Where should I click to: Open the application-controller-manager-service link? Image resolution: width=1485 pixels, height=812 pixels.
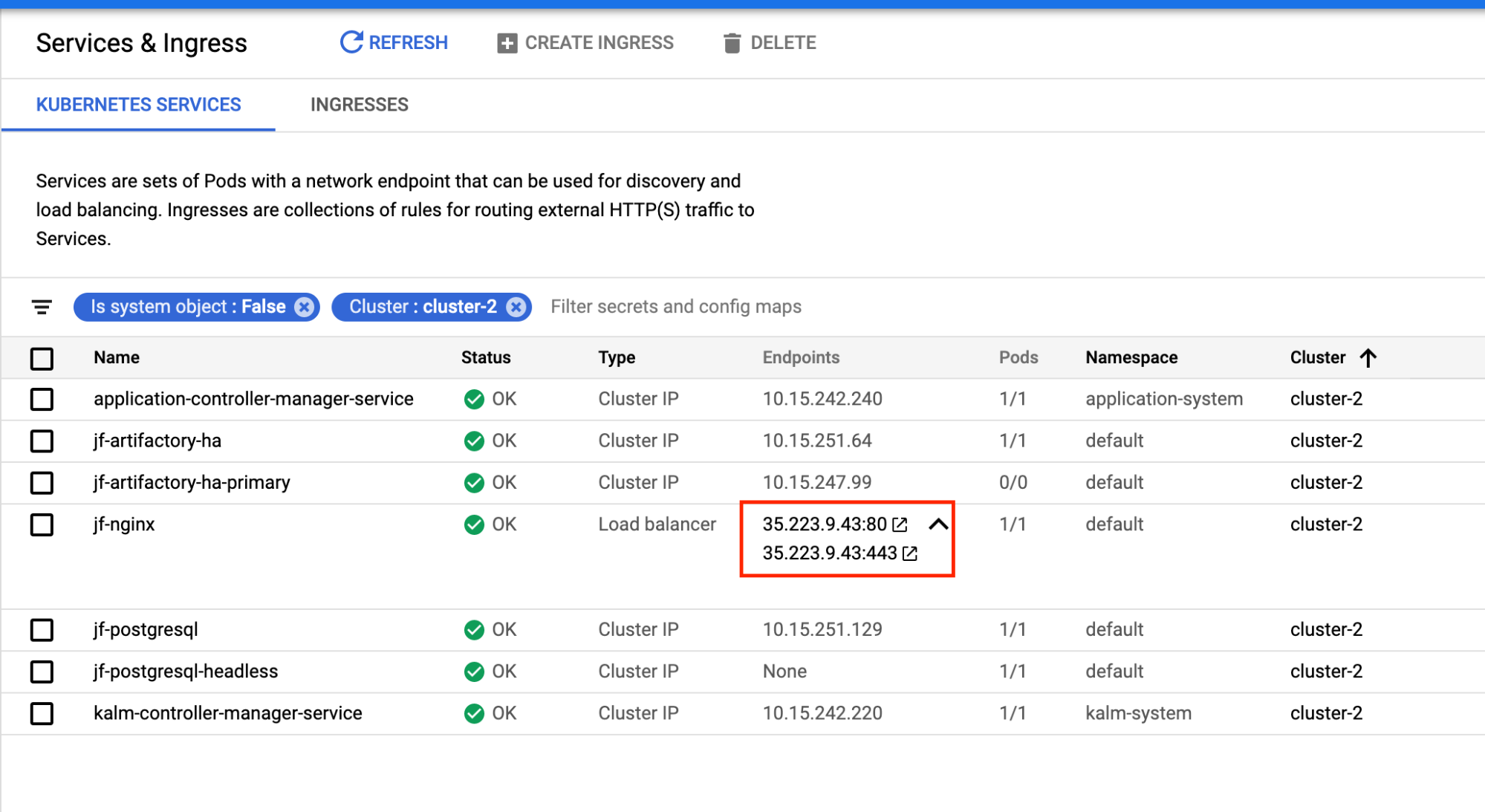[x=253, y=399]
